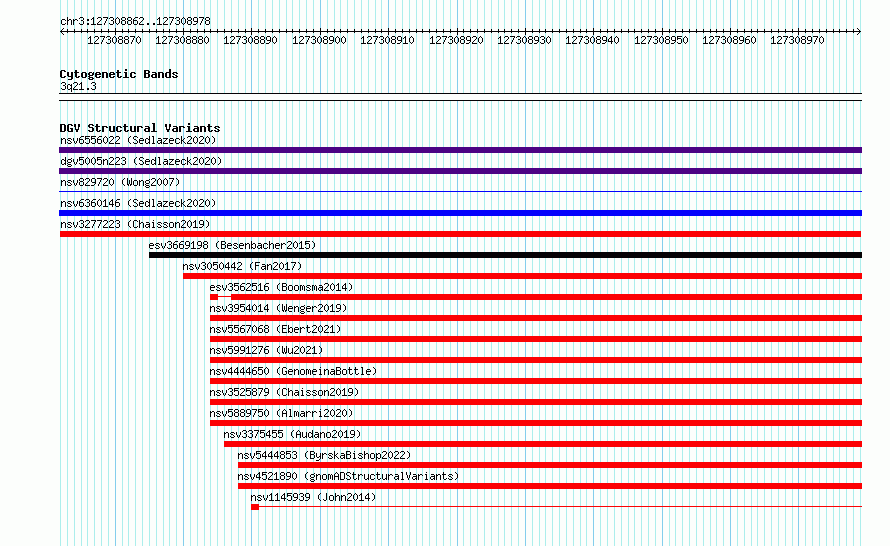
Task: Click the red bar under esv3562516
Action: pos(536,297)
